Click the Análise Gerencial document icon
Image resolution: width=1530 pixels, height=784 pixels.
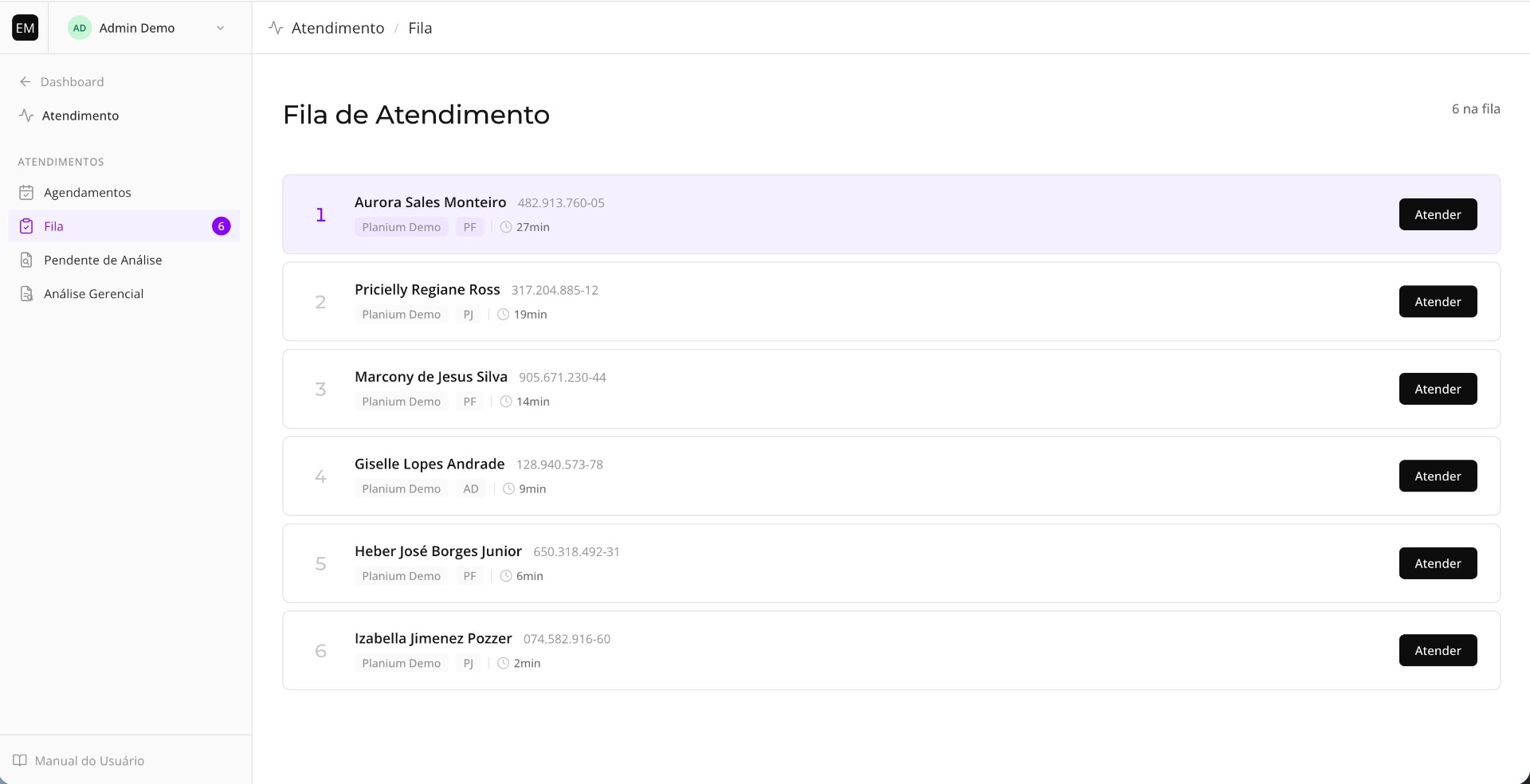(x=26, y=294)
